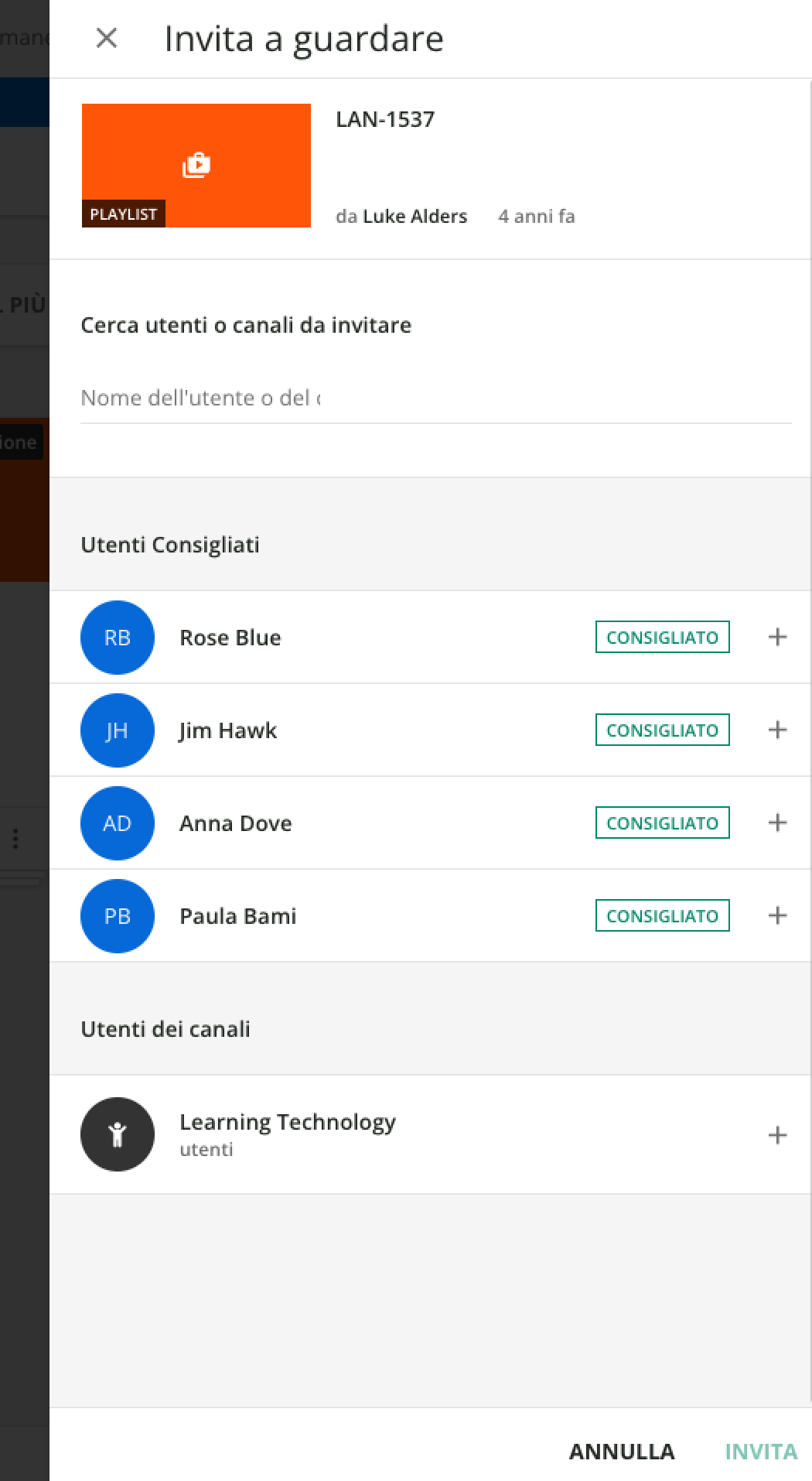812x1481 pixels.
Task: Add Rose Blue with plus icon
Action: click(777, 637)
